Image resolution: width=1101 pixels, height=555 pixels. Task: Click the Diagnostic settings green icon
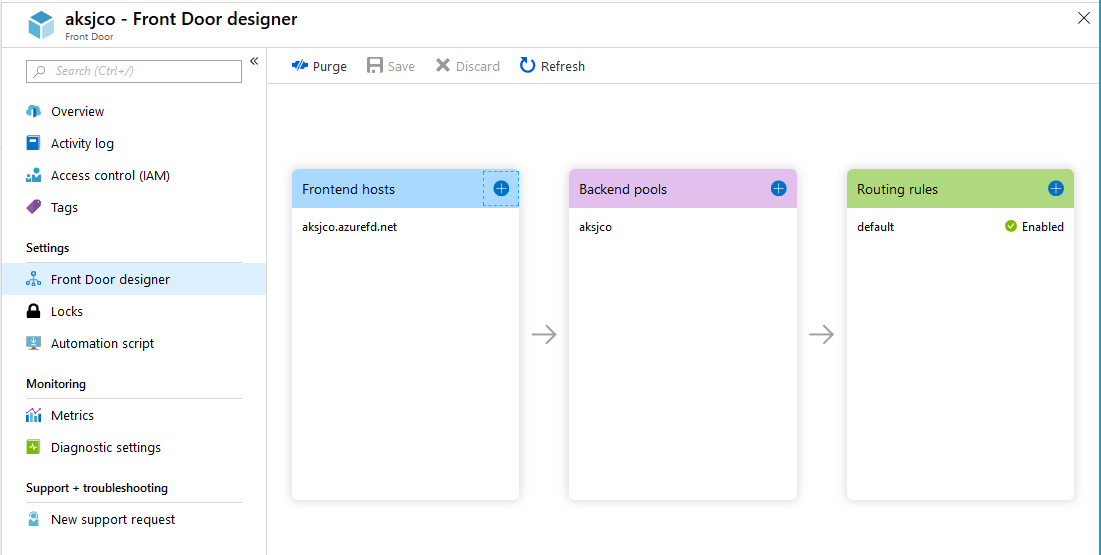tap(33, 448)
